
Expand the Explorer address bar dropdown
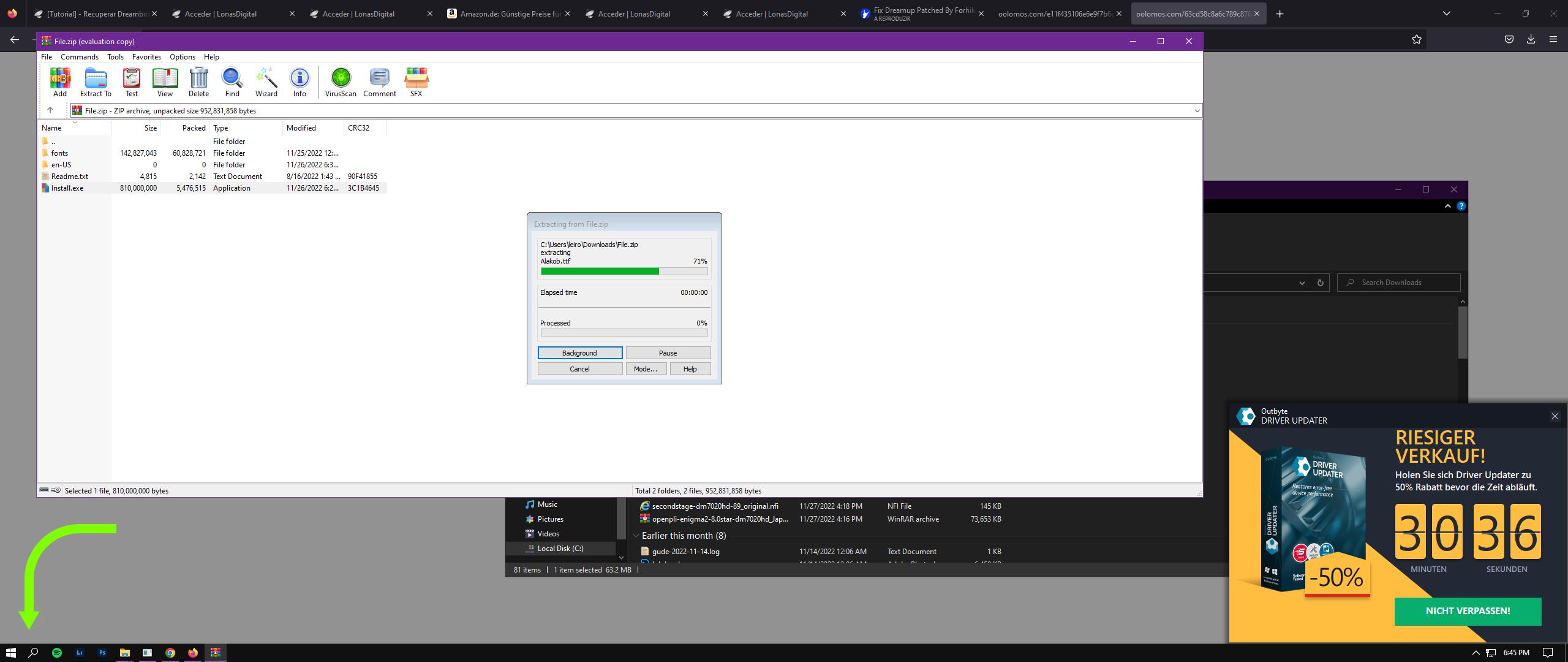(x=1302, y=283)
